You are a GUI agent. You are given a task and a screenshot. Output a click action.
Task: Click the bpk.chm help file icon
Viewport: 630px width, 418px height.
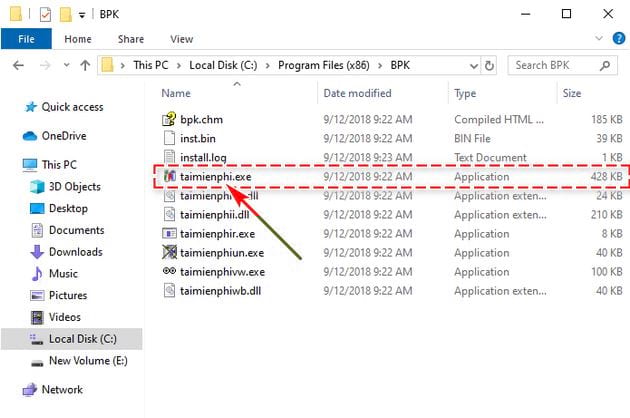(169, 119)
